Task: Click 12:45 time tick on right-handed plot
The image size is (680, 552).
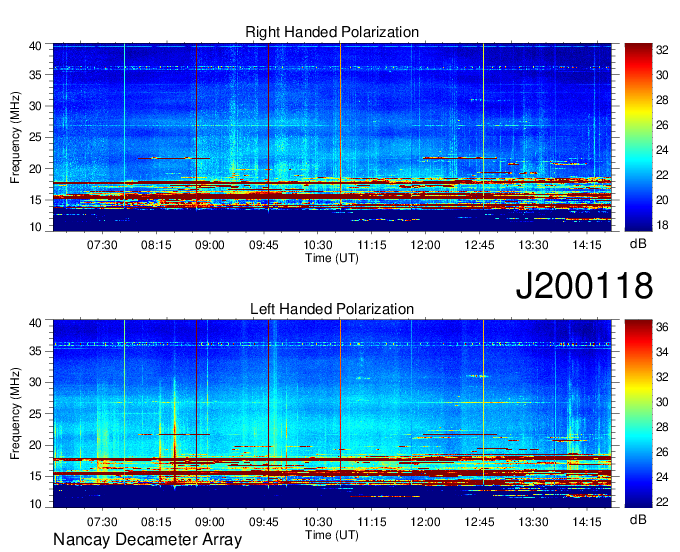Action: 479,245
